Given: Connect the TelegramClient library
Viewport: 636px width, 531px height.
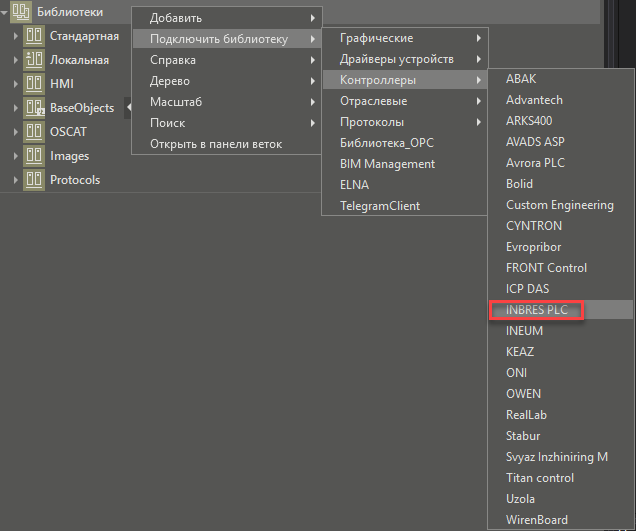Looking at the screenshot, I should [x=405, y=206].
